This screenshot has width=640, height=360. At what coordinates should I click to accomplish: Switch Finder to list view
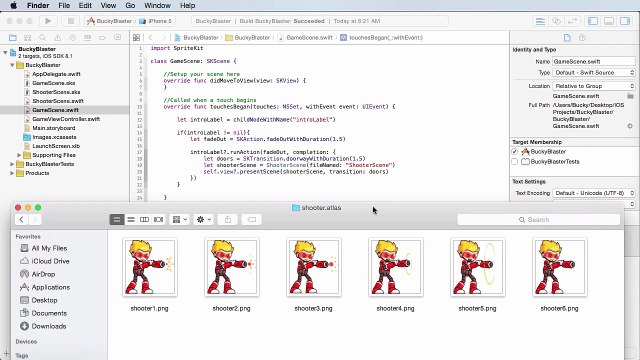click(131, 220)
